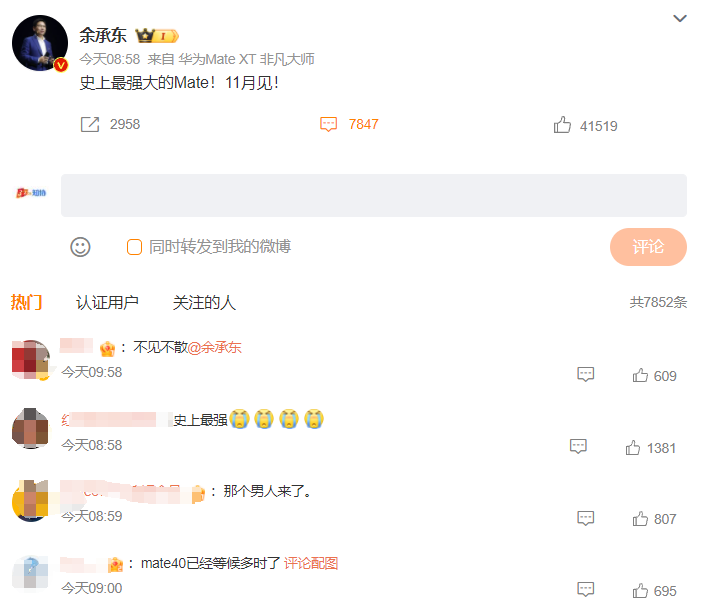Select the 热门 comments tab
Screen dimensions: 707x607
(27, 302)
